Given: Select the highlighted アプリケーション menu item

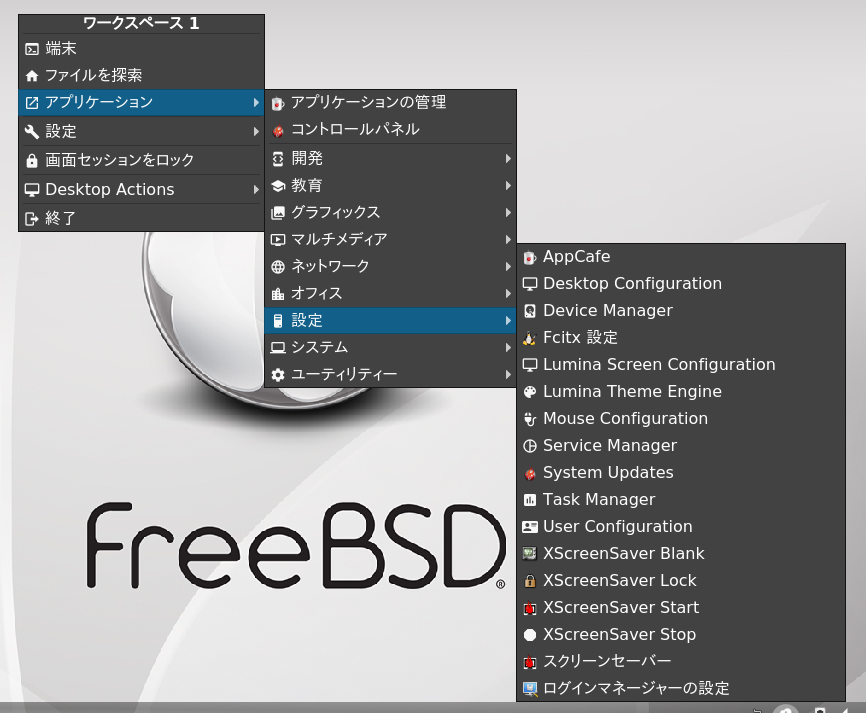Looking at the screenshot, I should (x=141, y=103).
